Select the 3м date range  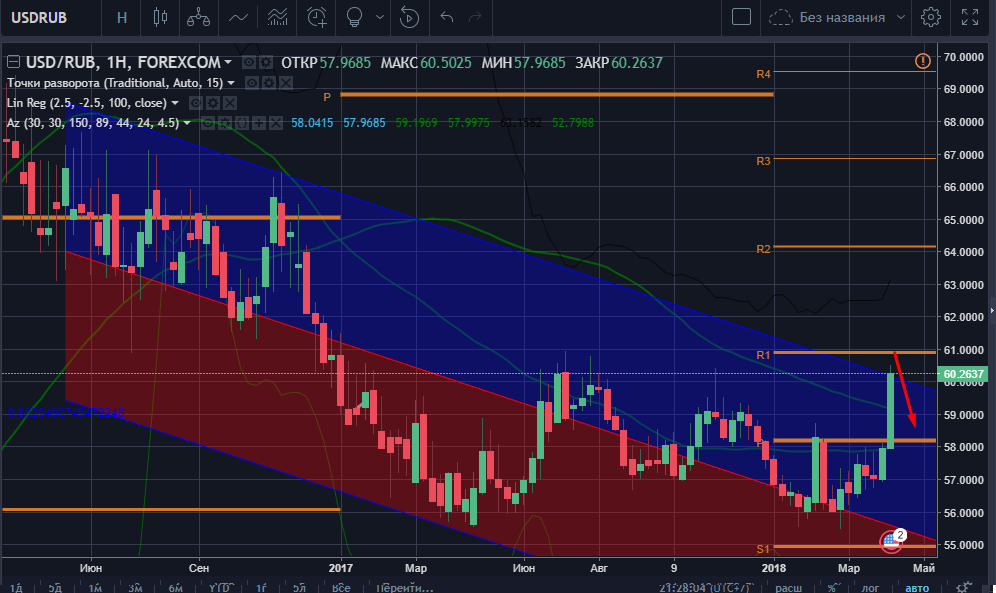click(135, 588)
